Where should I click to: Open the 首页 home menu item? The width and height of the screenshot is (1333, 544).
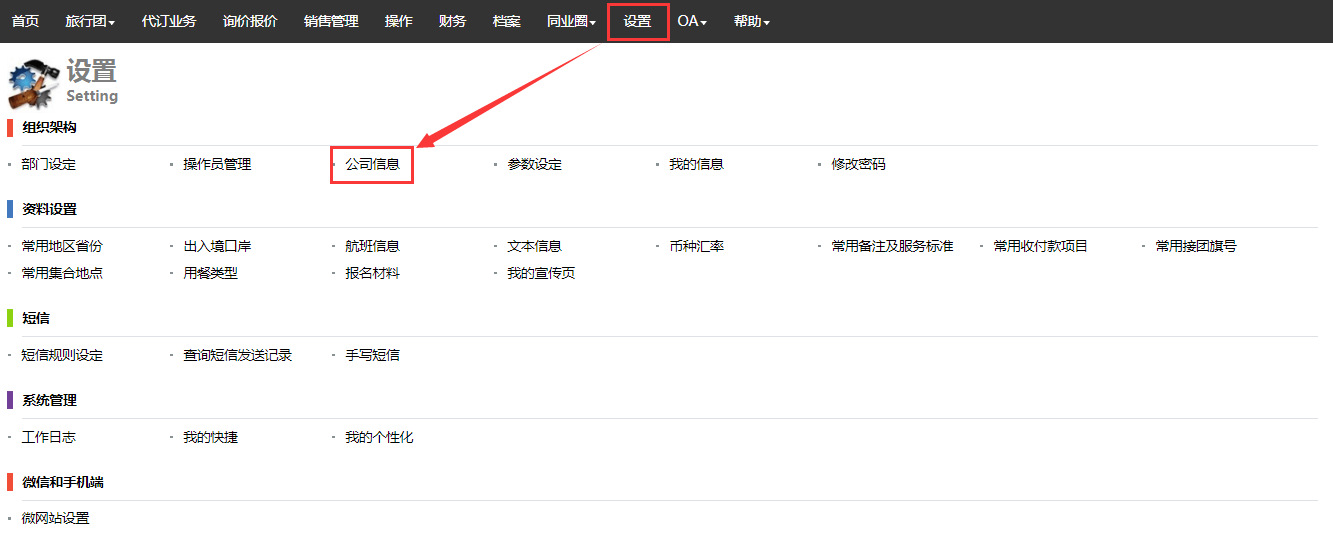[25, 21]
